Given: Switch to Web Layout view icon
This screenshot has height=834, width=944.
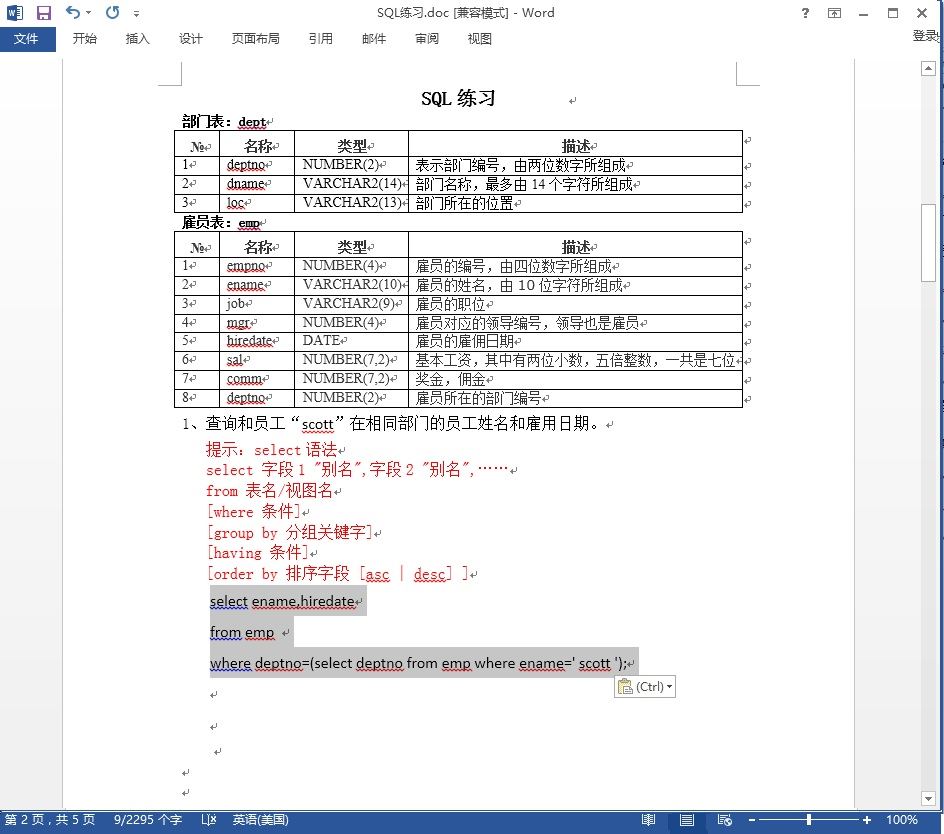Looking at the screenshot, I should [725, 820].
